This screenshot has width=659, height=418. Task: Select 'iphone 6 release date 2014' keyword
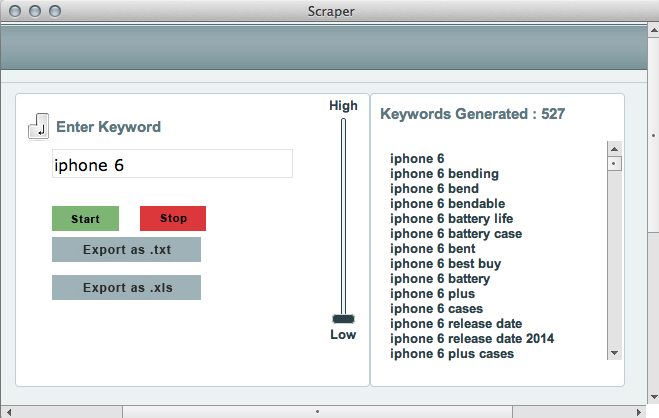click(472, 339)
